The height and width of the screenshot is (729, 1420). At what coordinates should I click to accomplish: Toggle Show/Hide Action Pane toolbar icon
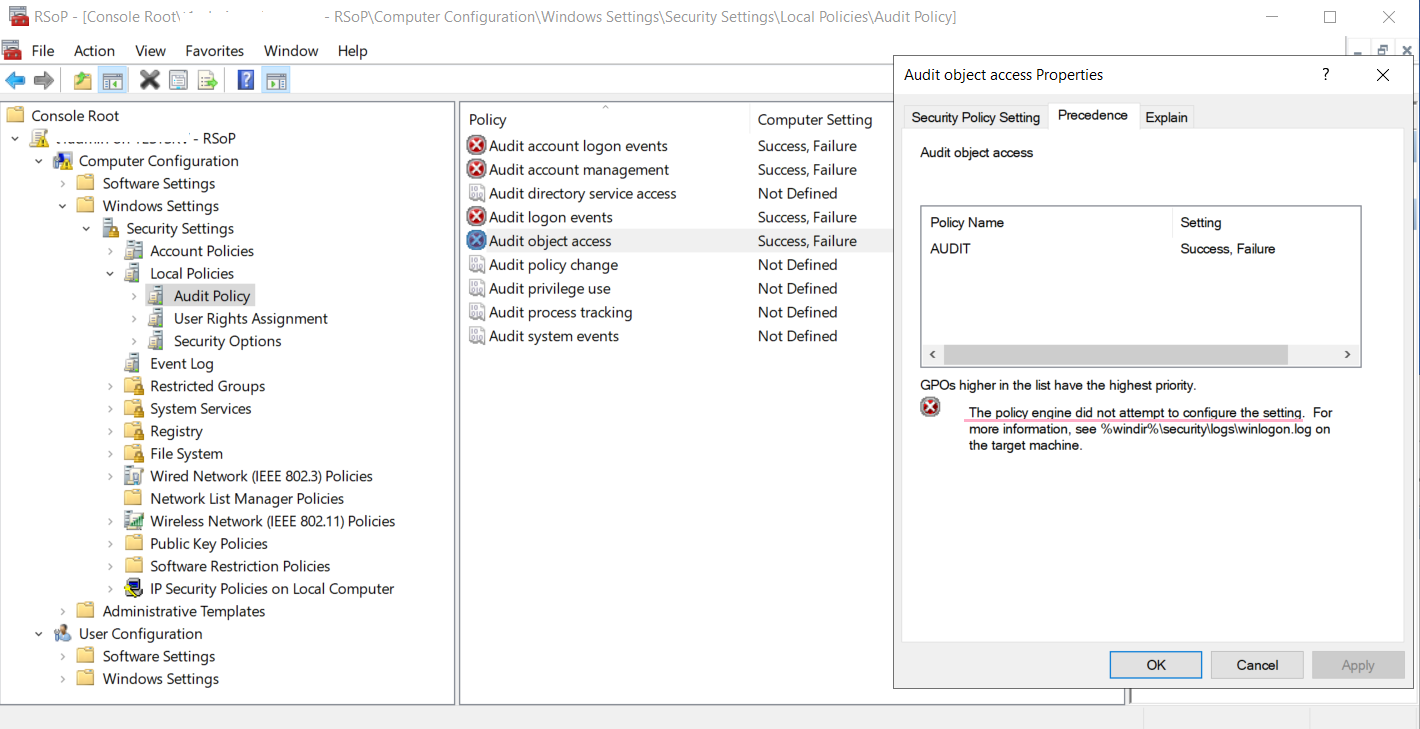(276, 81)
